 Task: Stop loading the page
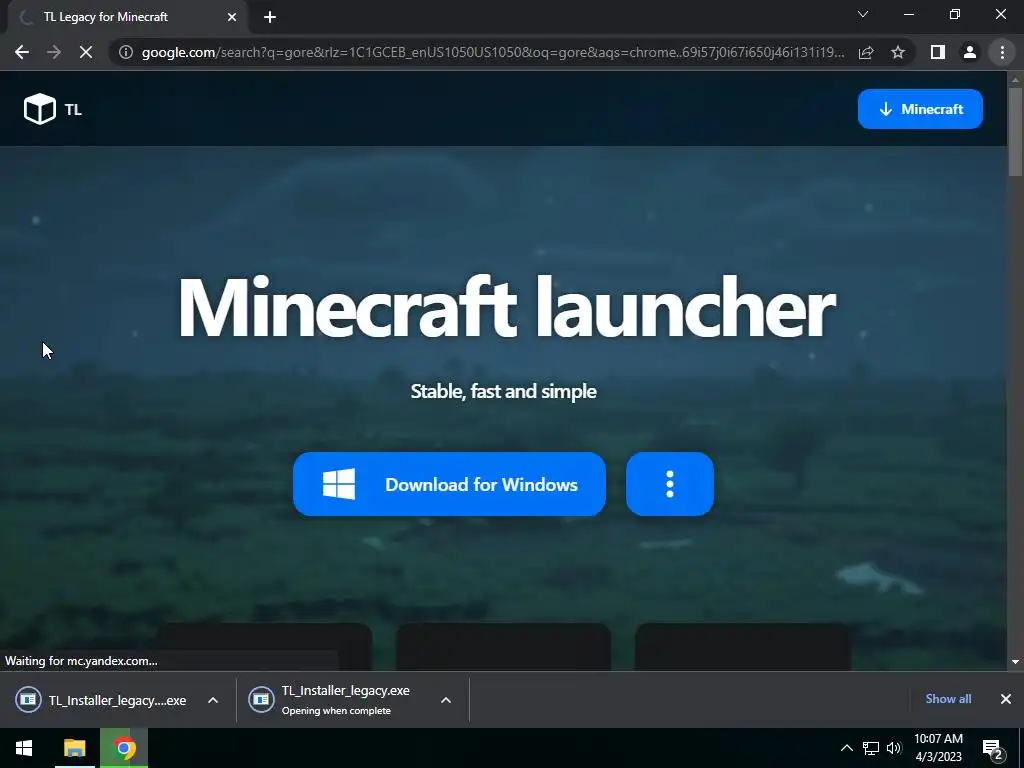[86, 52]
